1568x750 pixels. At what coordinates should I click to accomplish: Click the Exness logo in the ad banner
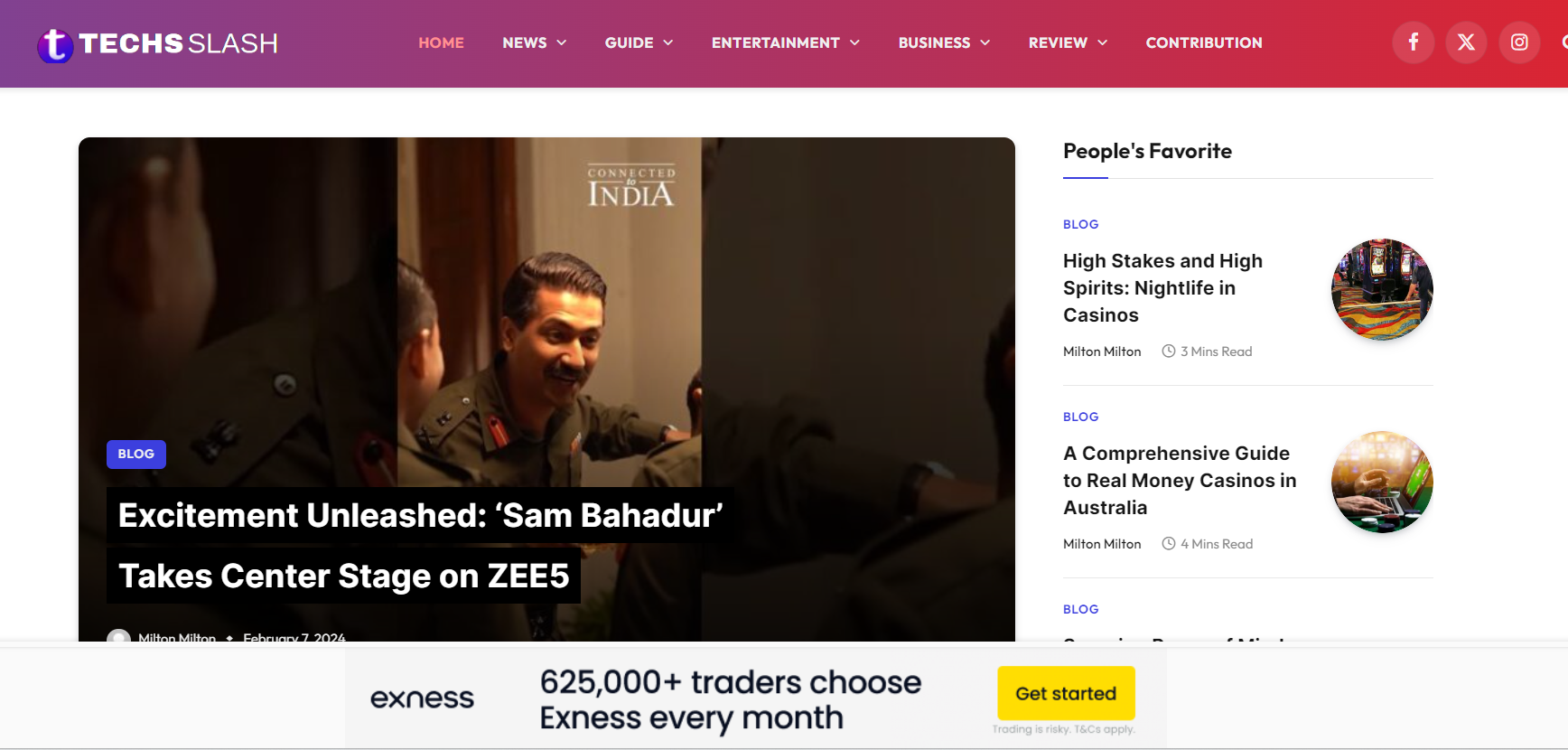(422, 698)
